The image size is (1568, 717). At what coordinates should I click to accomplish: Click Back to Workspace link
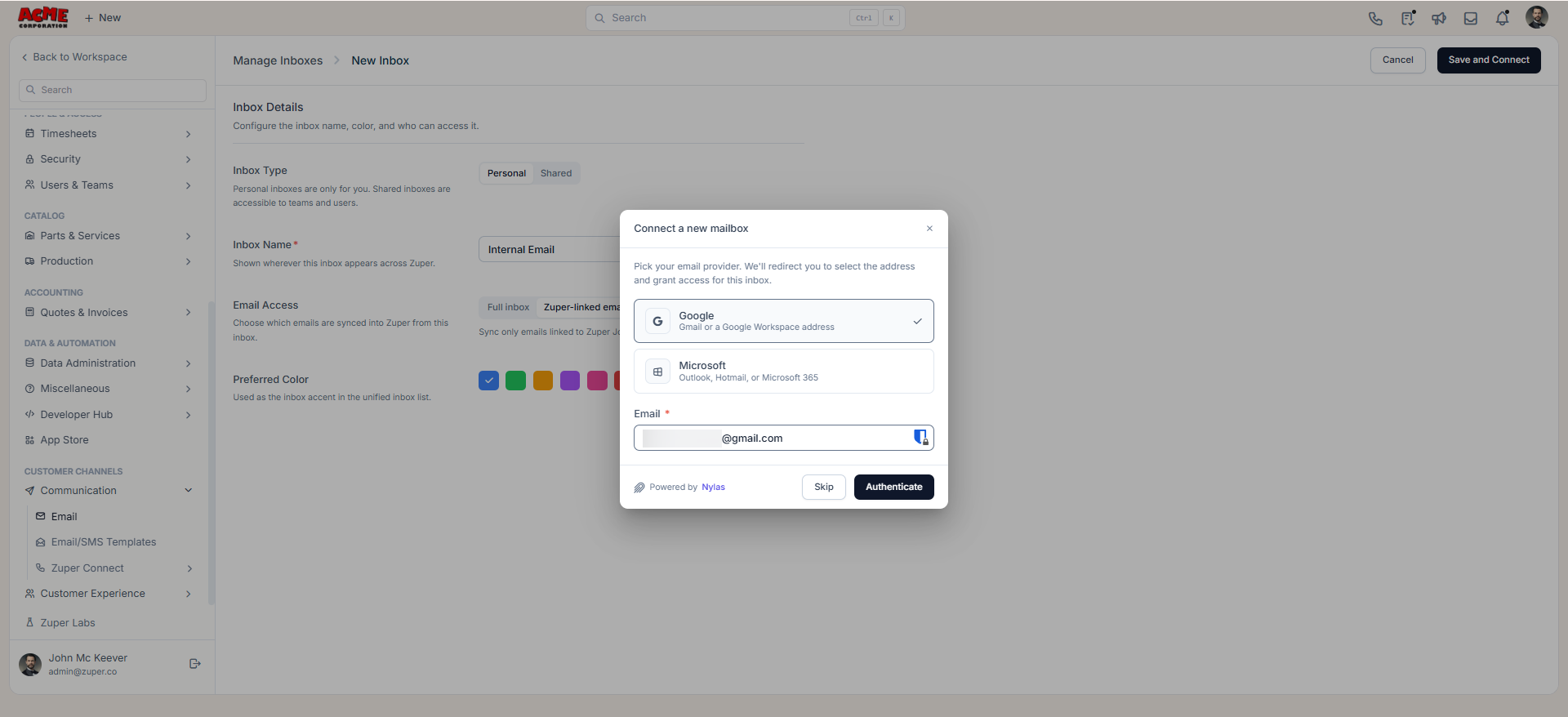[x=74, y=57]
